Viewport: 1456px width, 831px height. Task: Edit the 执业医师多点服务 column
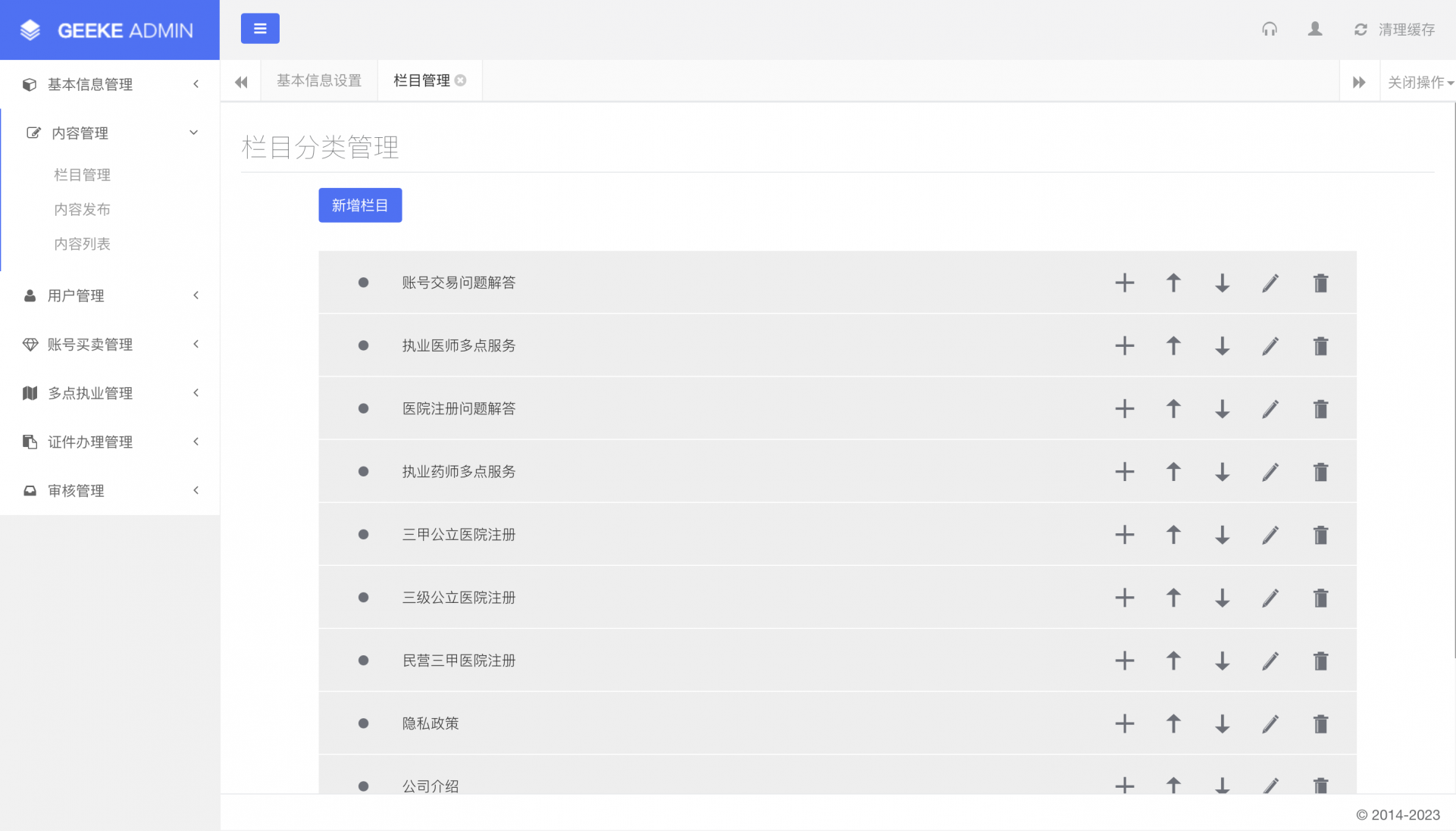pos(1271,345)
